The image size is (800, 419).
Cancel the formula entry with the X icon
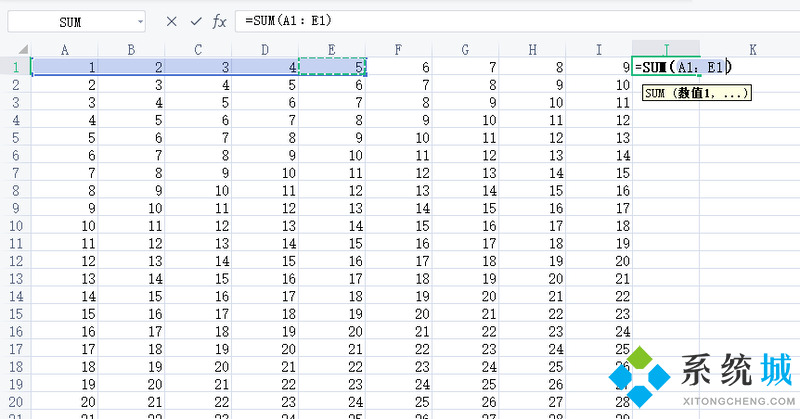point(172,21)
